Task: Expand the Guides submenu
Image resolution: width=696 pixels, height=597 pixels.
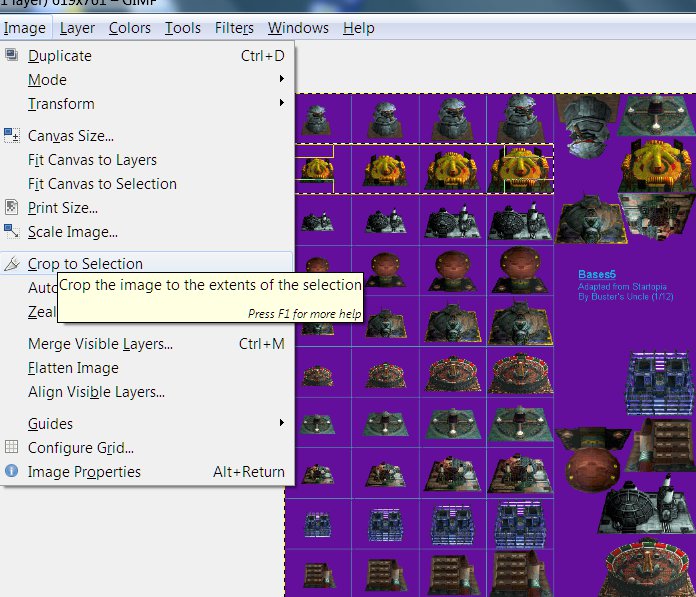Action: 146,423
